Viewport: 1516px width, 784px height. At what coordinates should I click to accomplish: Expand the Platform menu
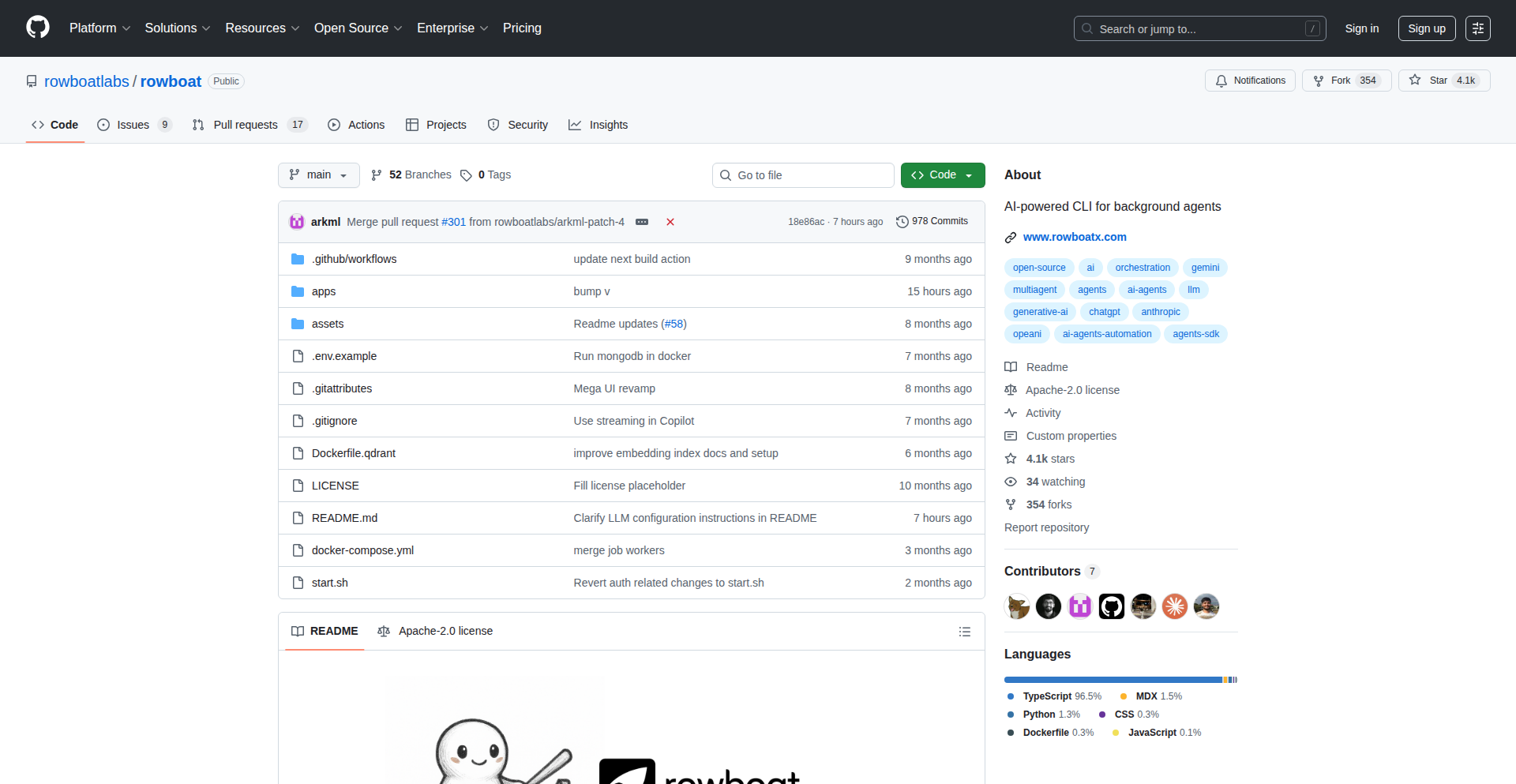[99, 28]
